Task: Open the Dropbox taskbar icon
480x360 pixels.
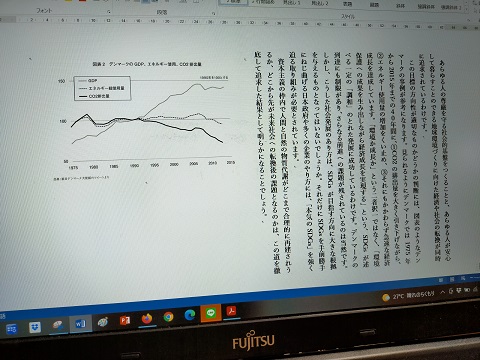Action: (35, 327)
